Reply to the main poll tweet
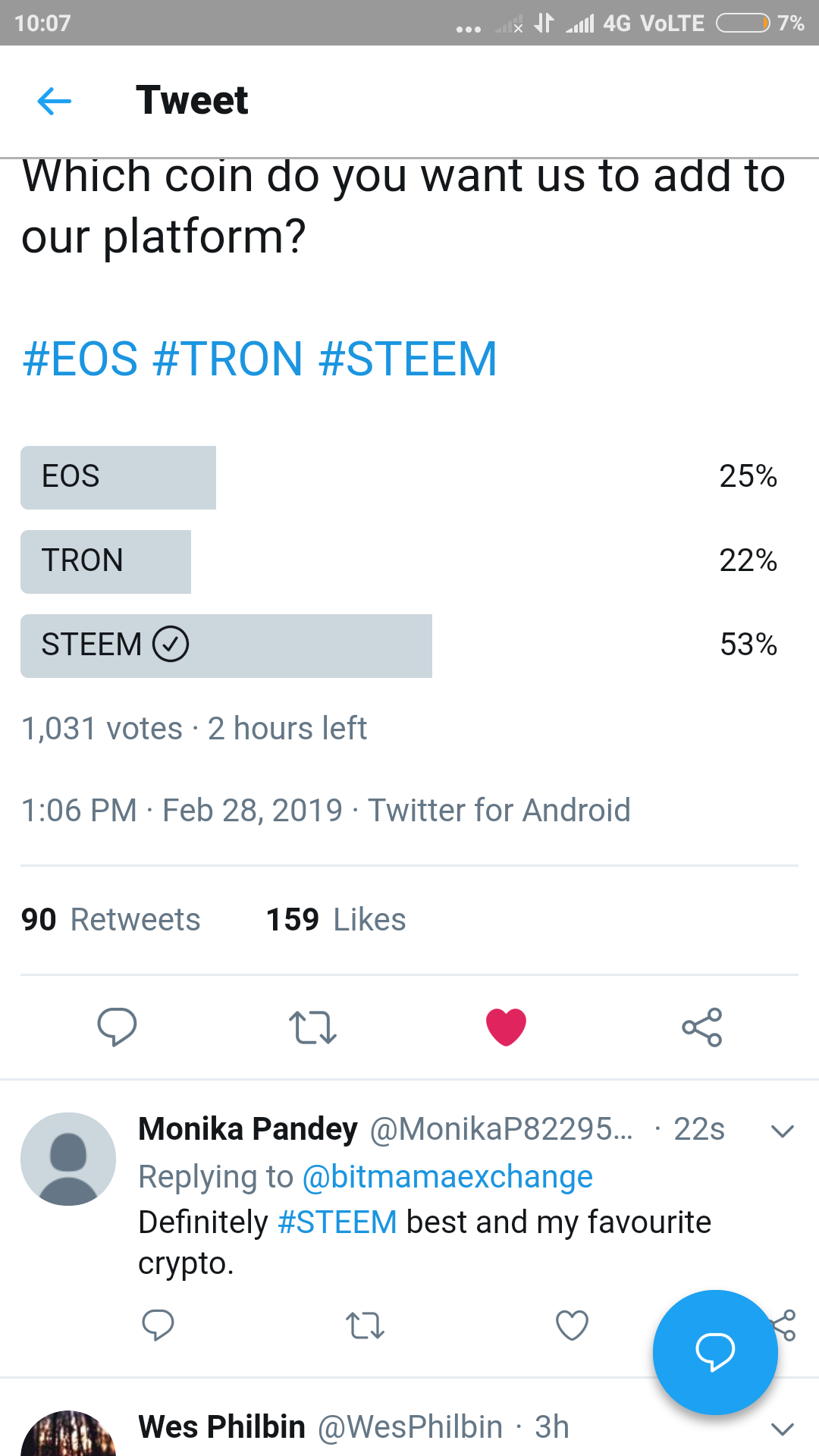819x1456 pixels. coord(117,1027)
